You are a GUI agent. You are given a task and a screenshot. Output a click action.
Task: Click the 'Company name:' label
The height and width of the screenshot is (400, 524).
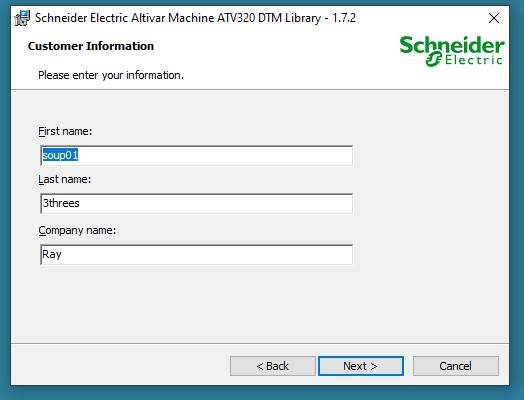(x=77, y=231)
